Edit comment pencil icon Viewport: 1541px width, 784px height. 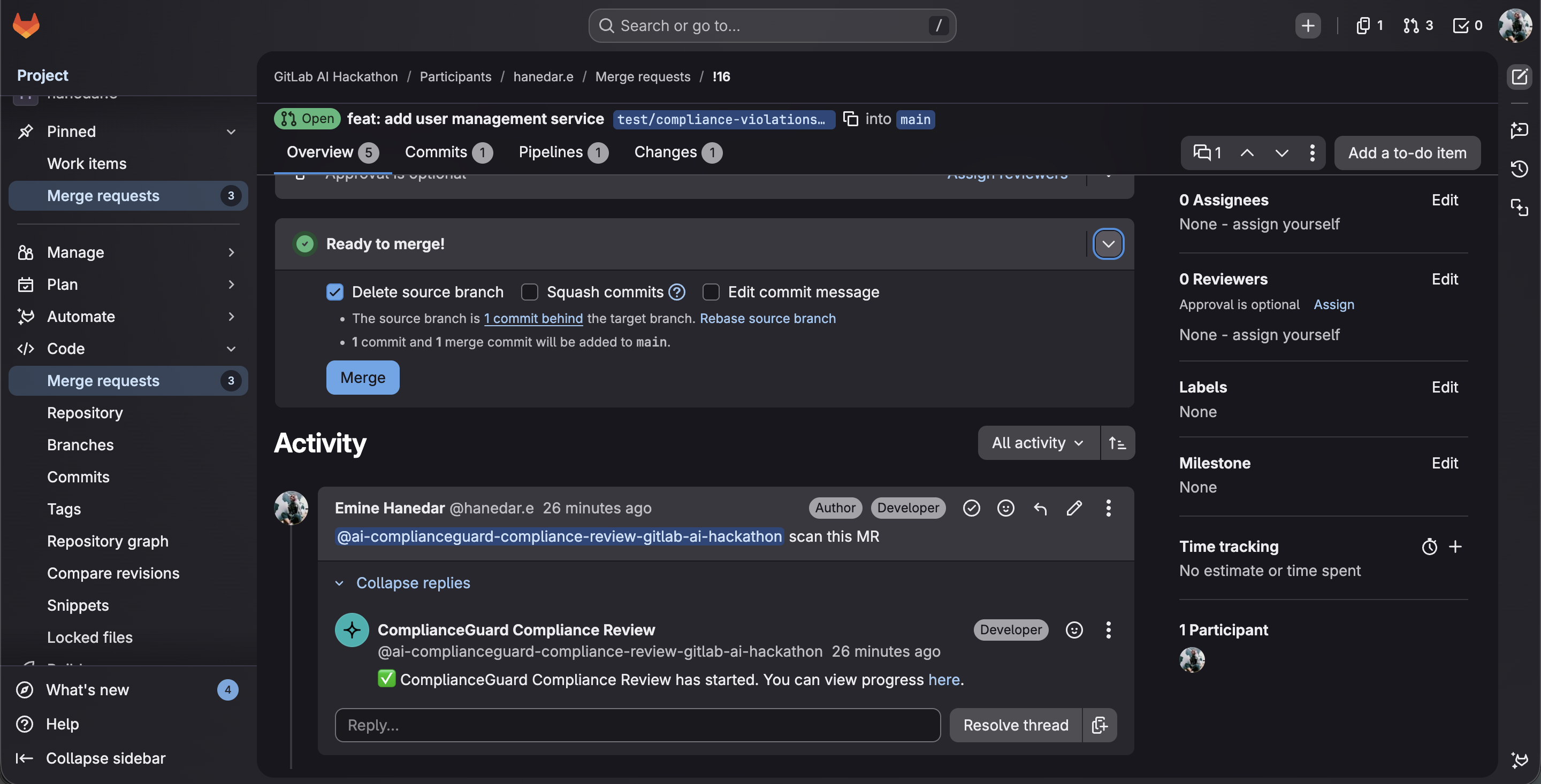click(1074, 508)
